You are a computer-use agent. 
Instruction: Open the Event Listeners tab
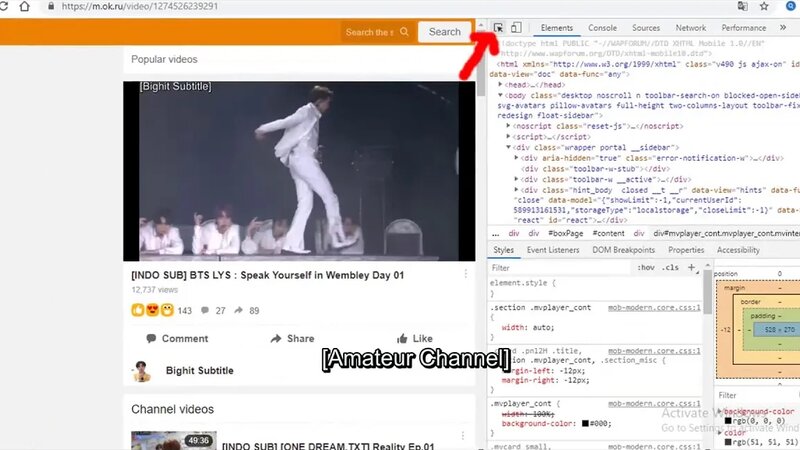click(x=553, y=250)
